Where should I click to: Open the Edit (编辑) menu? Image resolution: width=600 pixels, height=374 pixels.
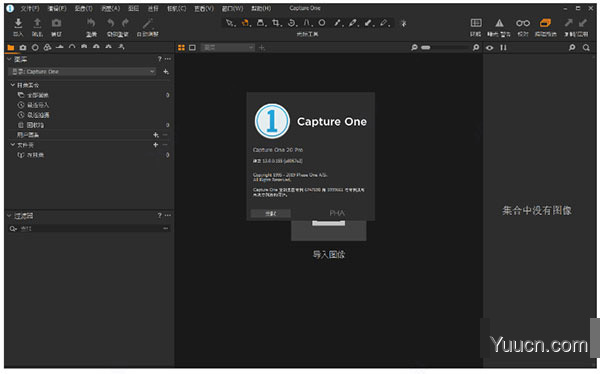(57, 8)
